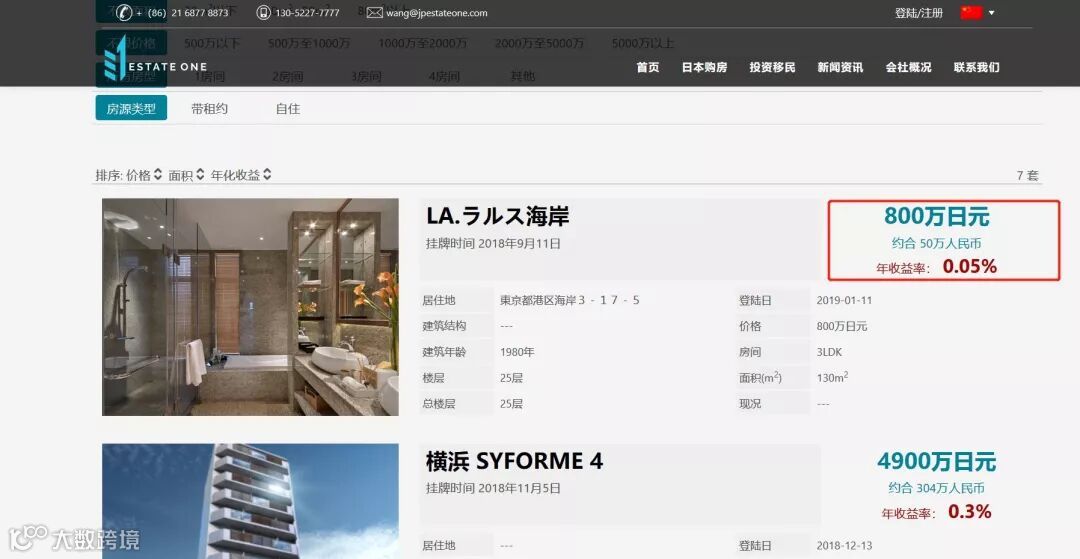The image size is (1080, 559).
Task: Click the 挂牌时间 2018年11月5日 text
Action: click(493, 488)
